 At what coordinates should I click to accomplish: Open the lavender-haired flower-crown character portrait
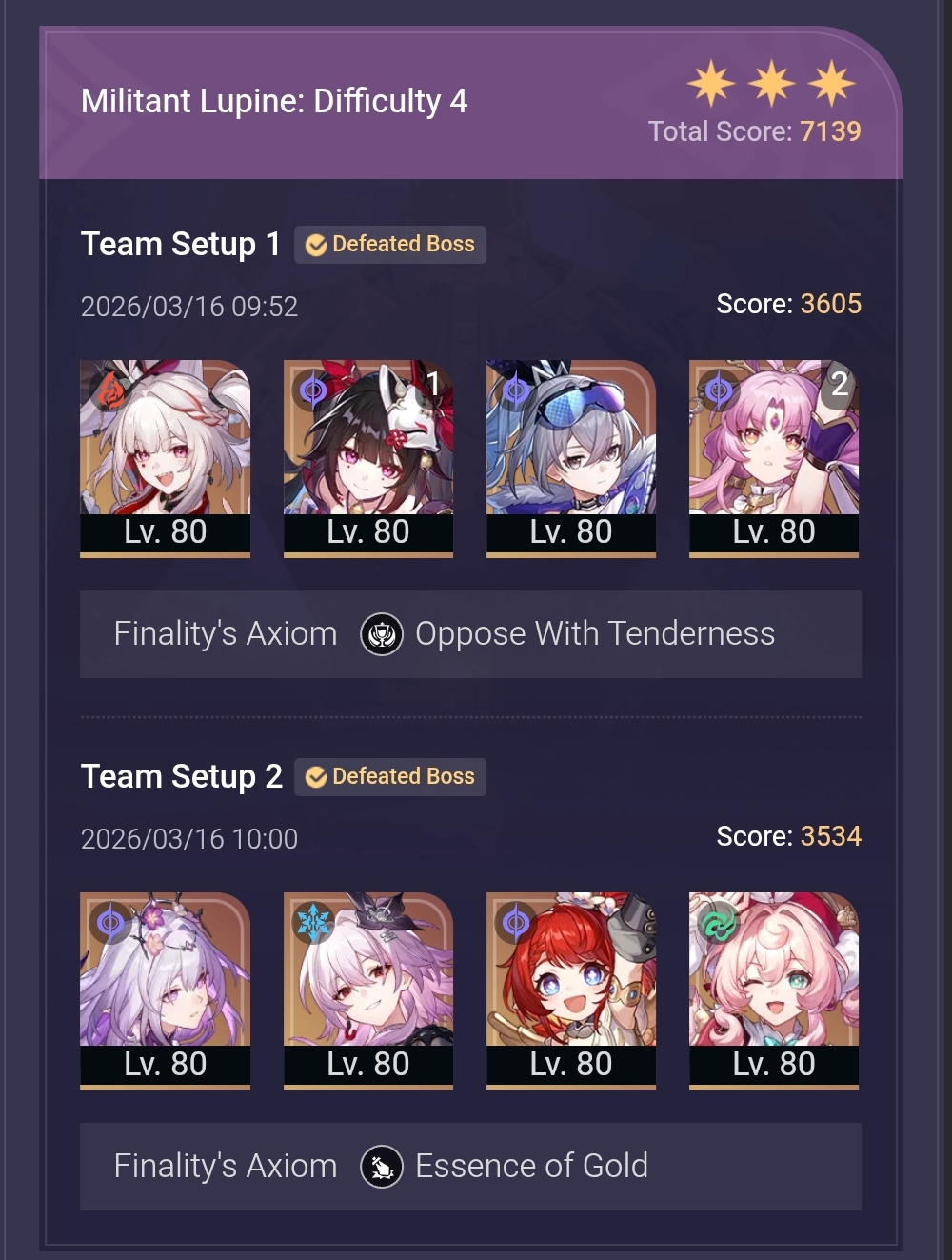tap(166, 990)
